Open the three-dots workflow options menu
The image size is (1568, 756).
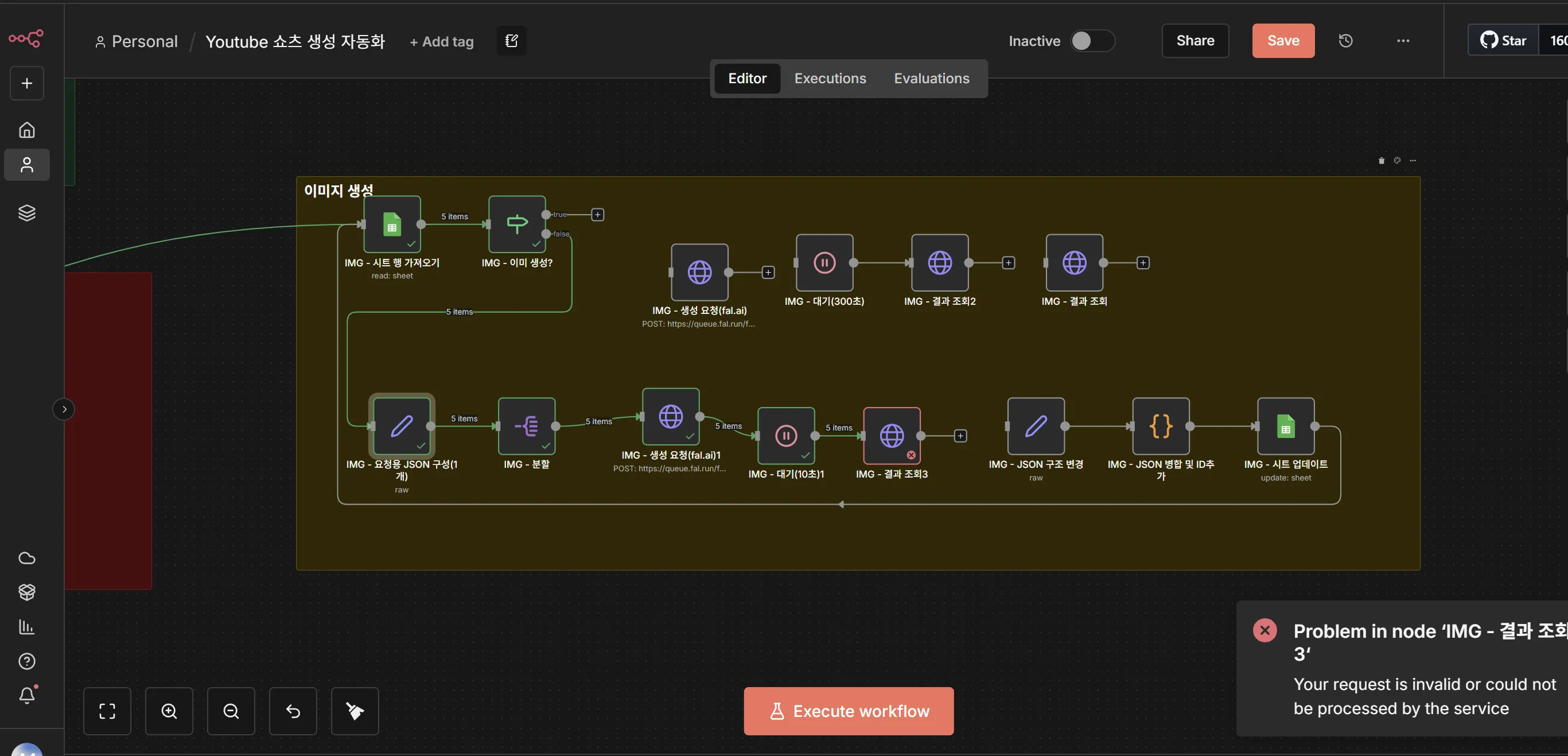tap(1402, 41)
